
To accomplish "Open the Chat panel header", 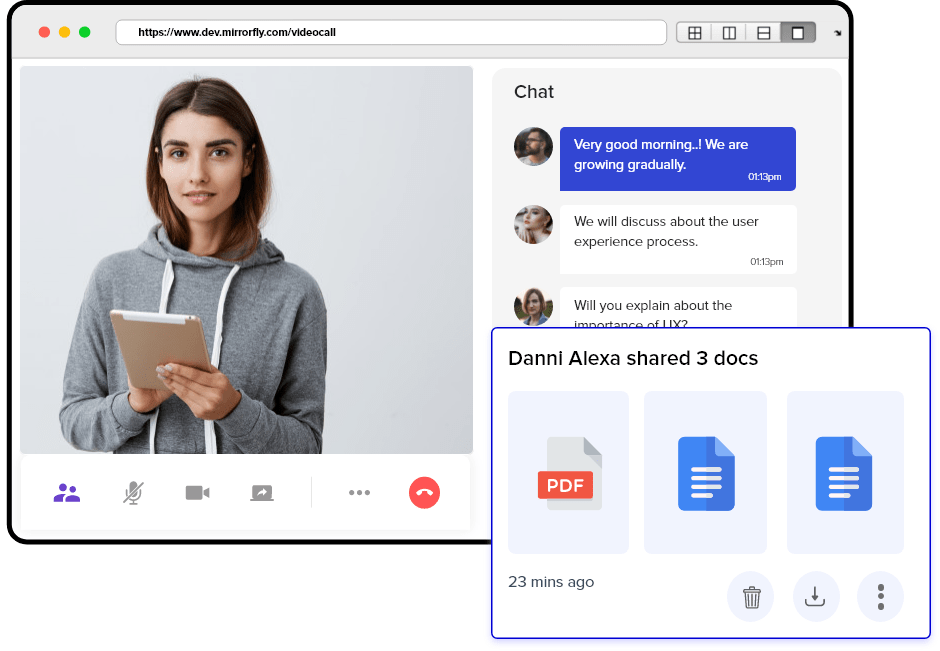I will (533, 92).
